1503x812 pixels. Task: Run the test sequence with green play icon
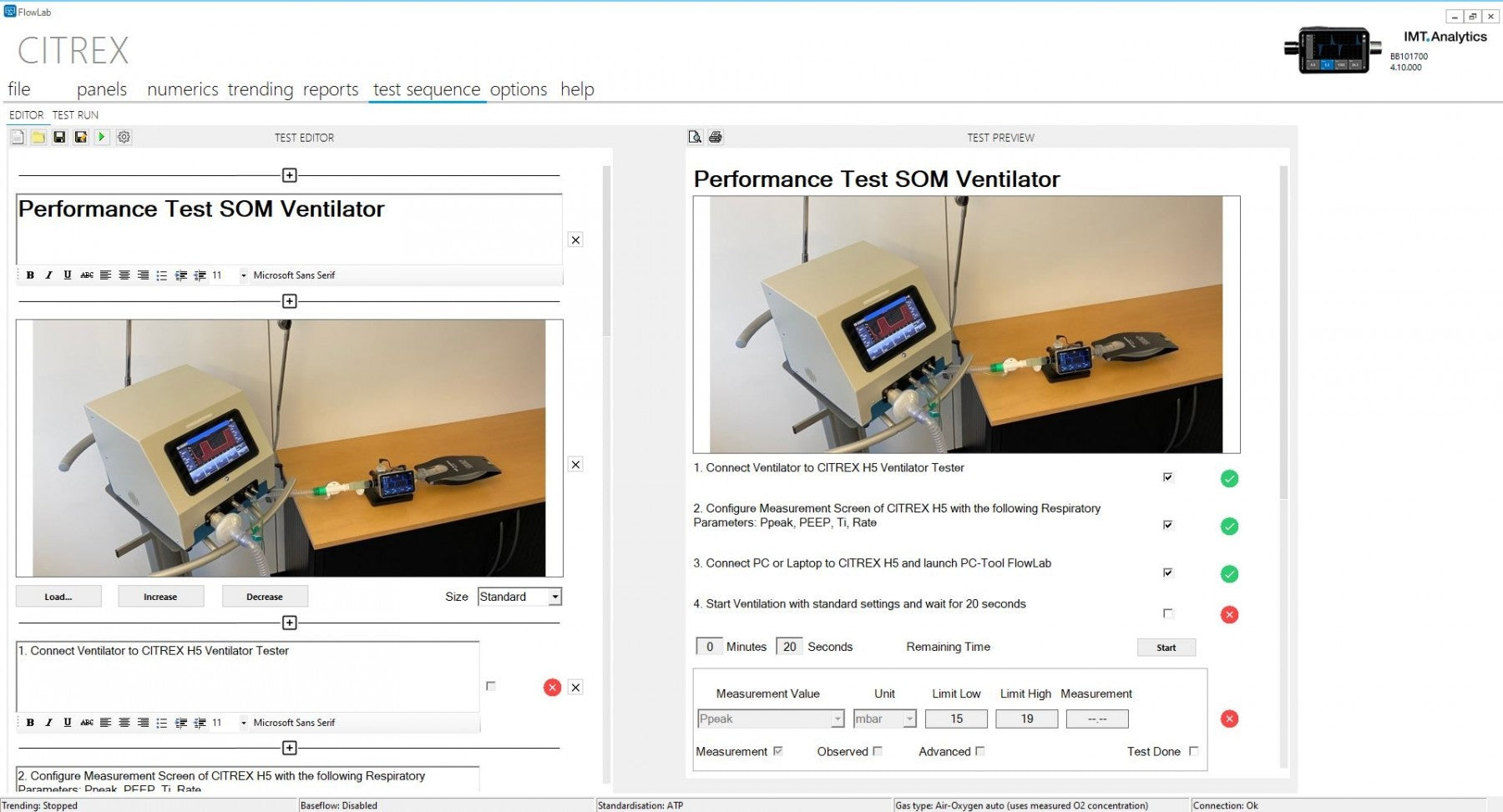pyautogui.click(x=102, y=137)
